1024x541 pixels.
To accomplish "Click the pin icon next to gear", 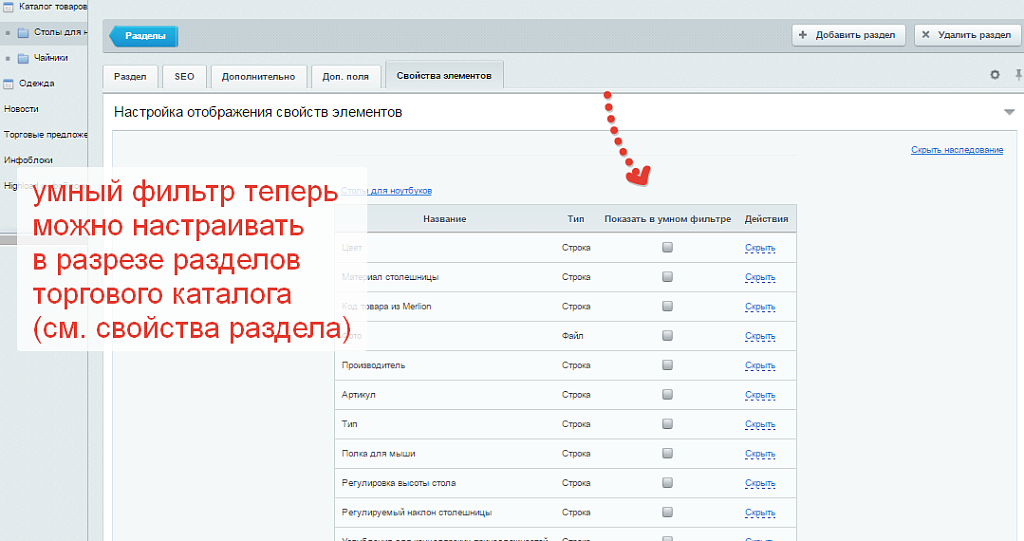I will [x=1018, y=75].
